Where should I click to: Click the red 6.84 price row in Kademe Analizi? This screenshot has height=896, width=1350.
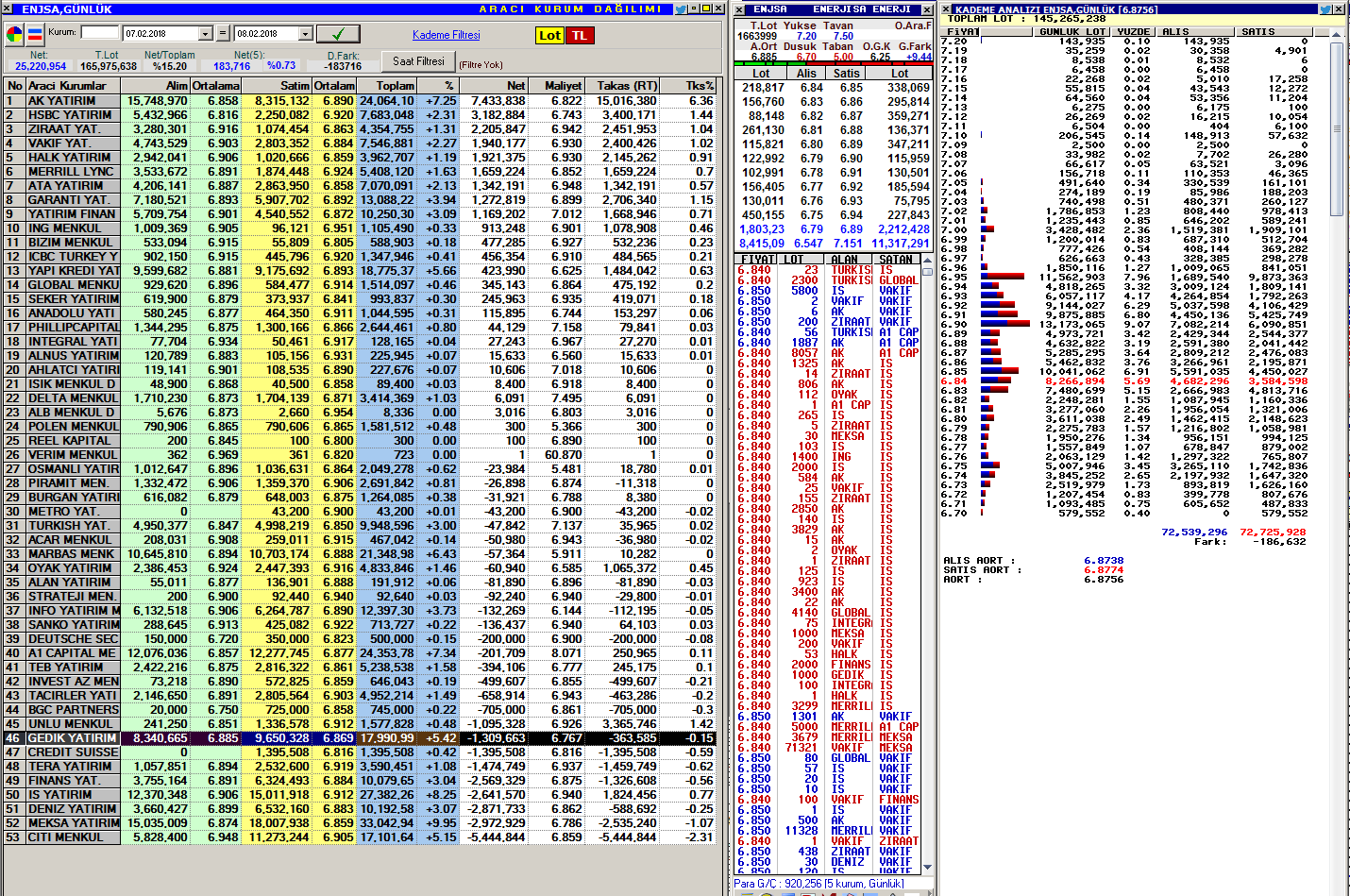pos(1125,380)
